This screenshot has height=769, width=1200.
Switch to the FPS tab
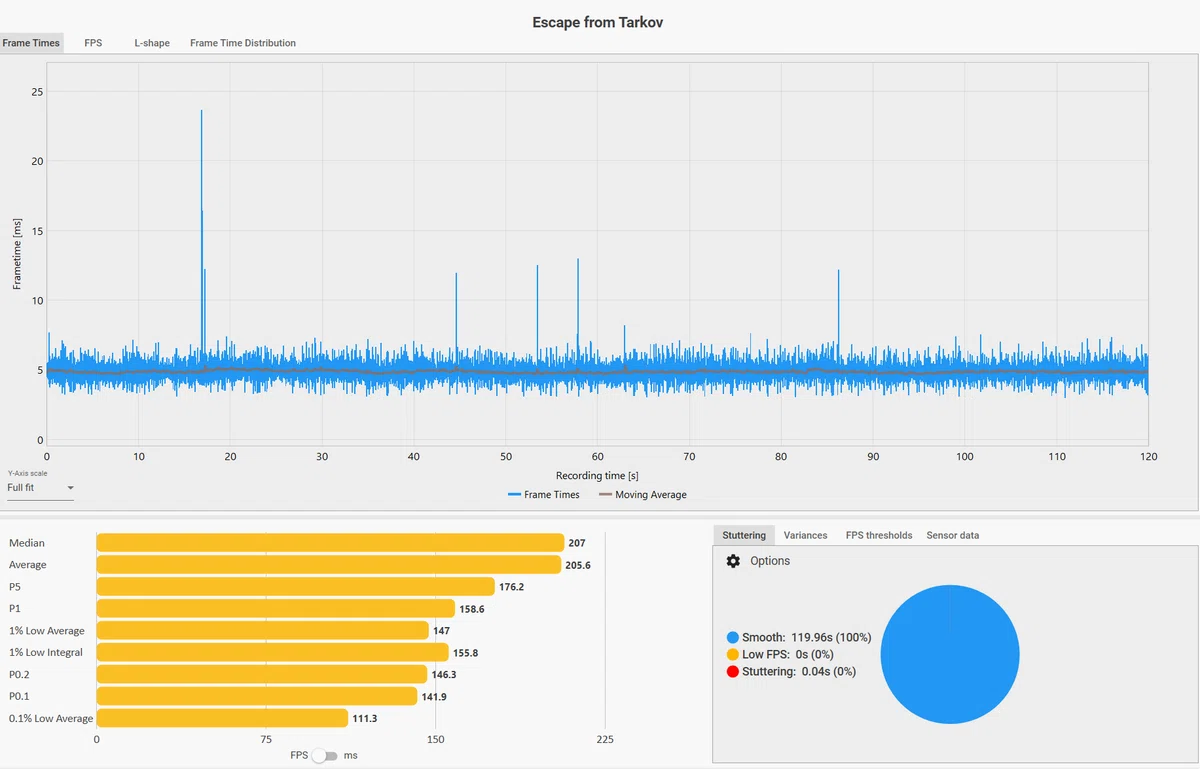(93, 43)
